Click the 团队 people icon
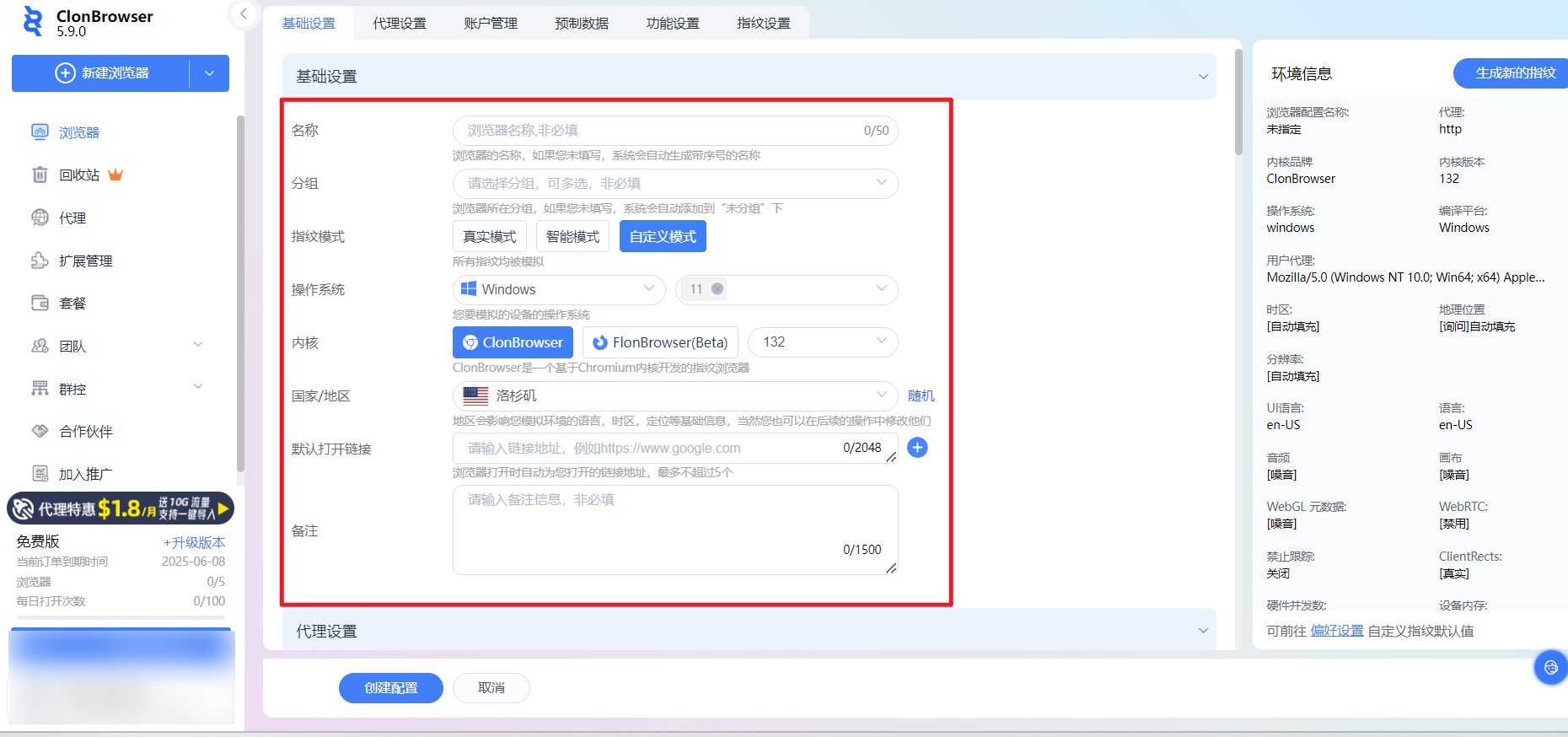Screen dimensions: 1568x737 point(40,346)
